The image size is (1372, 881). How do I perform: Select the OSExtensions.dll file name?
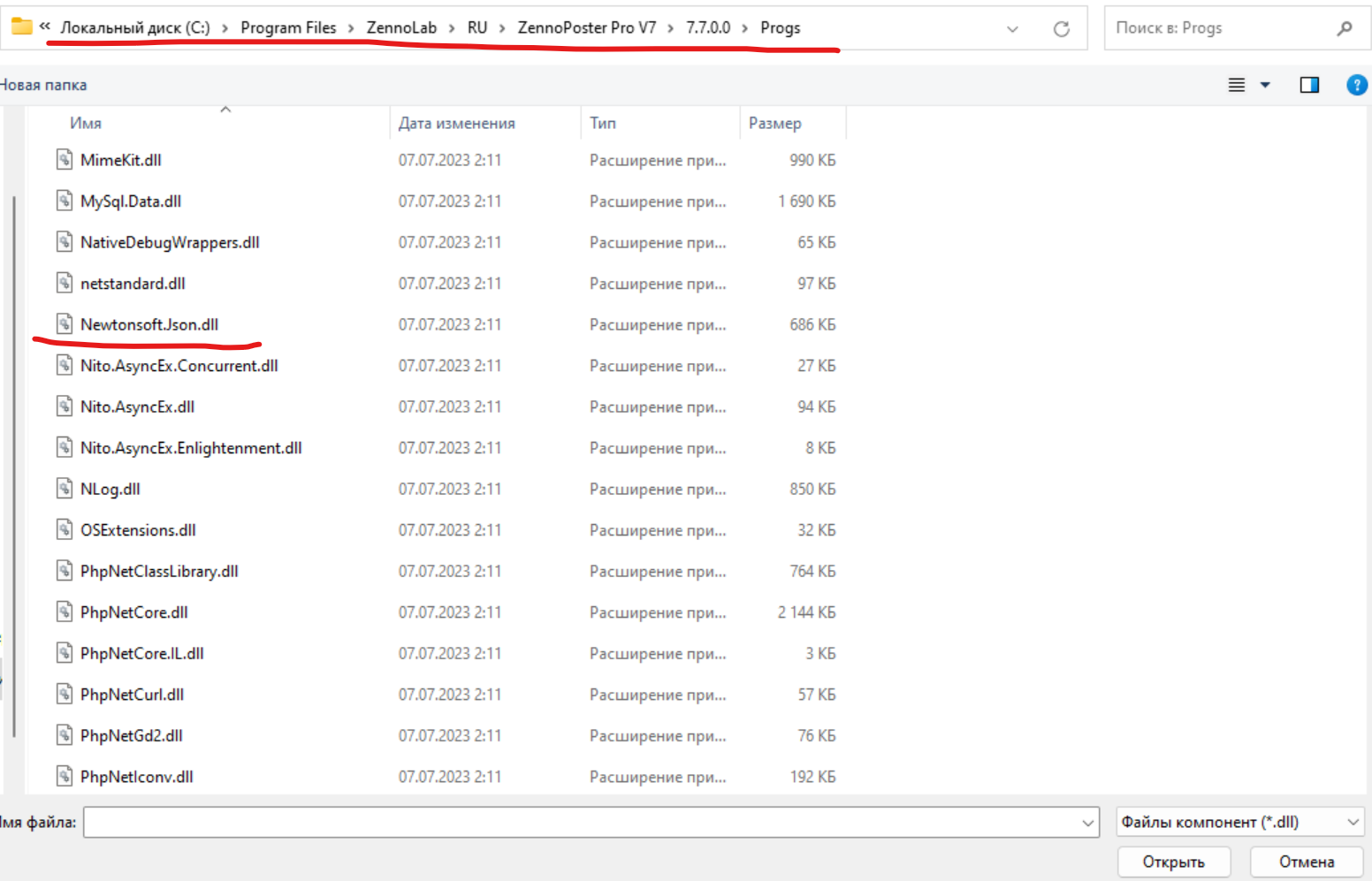(138, 529)
